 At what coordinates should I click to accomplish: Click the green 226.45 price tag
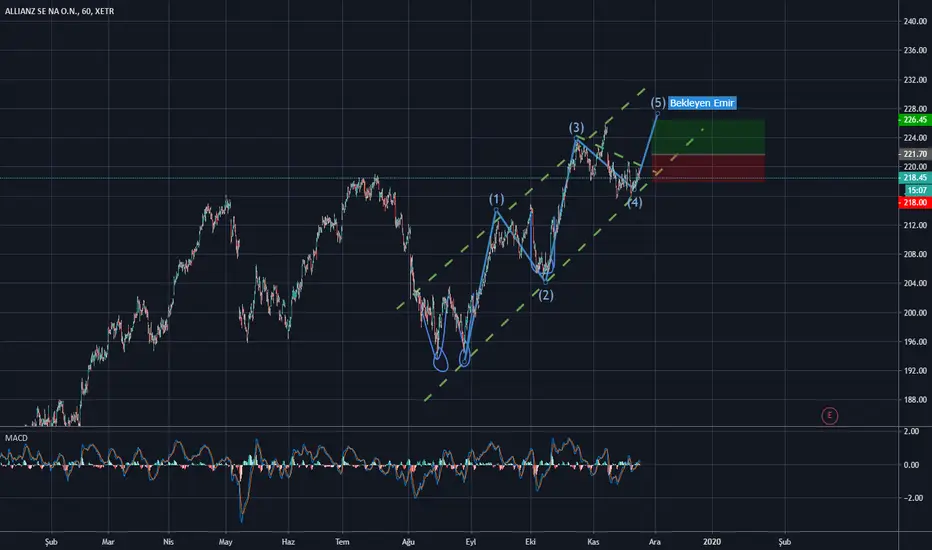click(x=914, y=120)
